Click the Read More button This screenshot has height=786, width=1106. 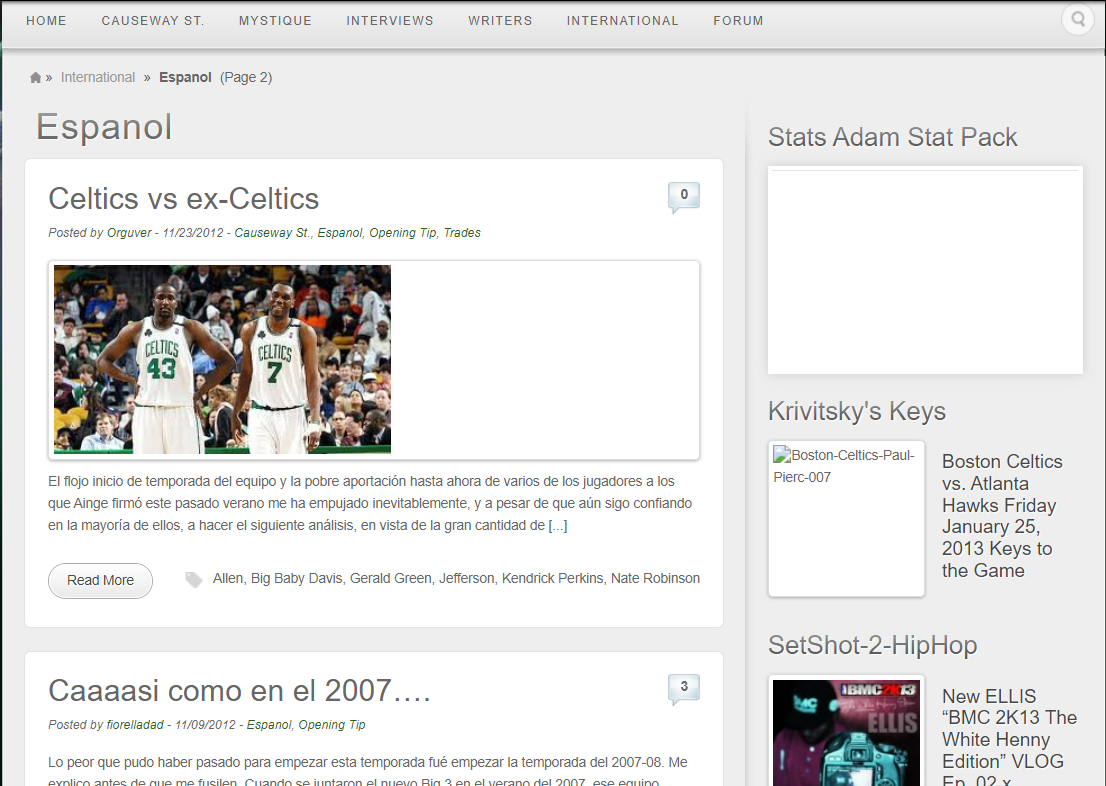(100, 581)
